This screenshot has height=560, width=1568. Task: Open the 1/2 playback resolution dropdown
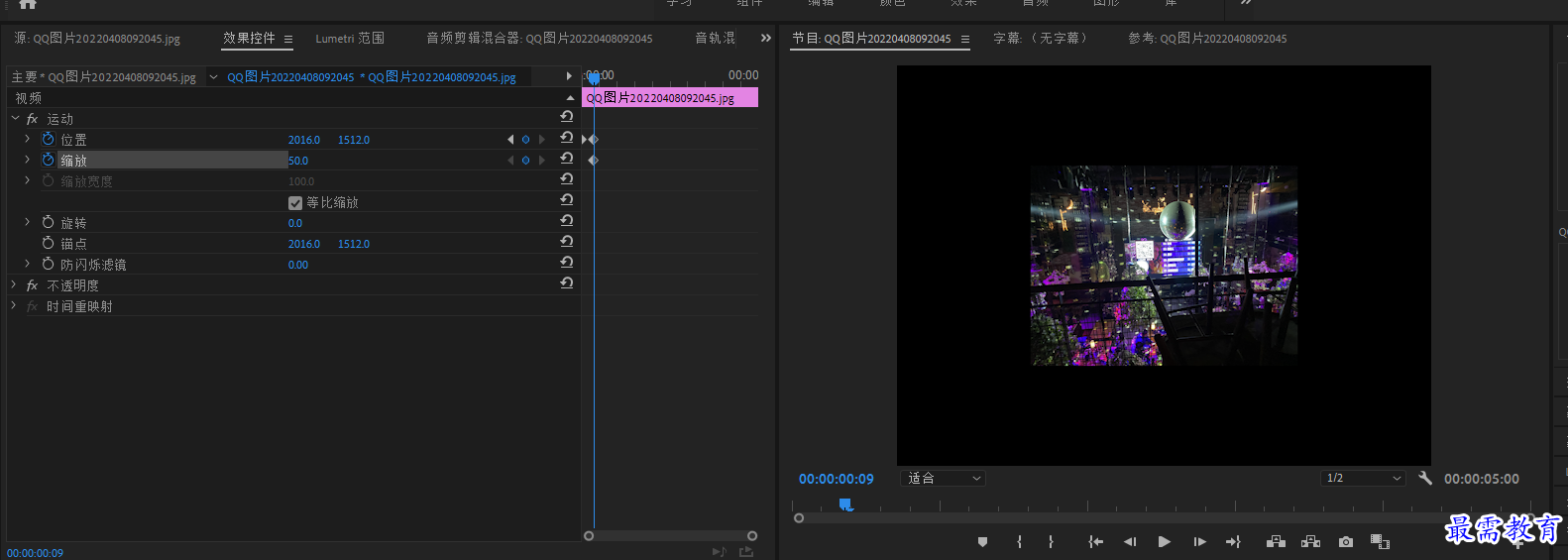[x=1363, y=478]
